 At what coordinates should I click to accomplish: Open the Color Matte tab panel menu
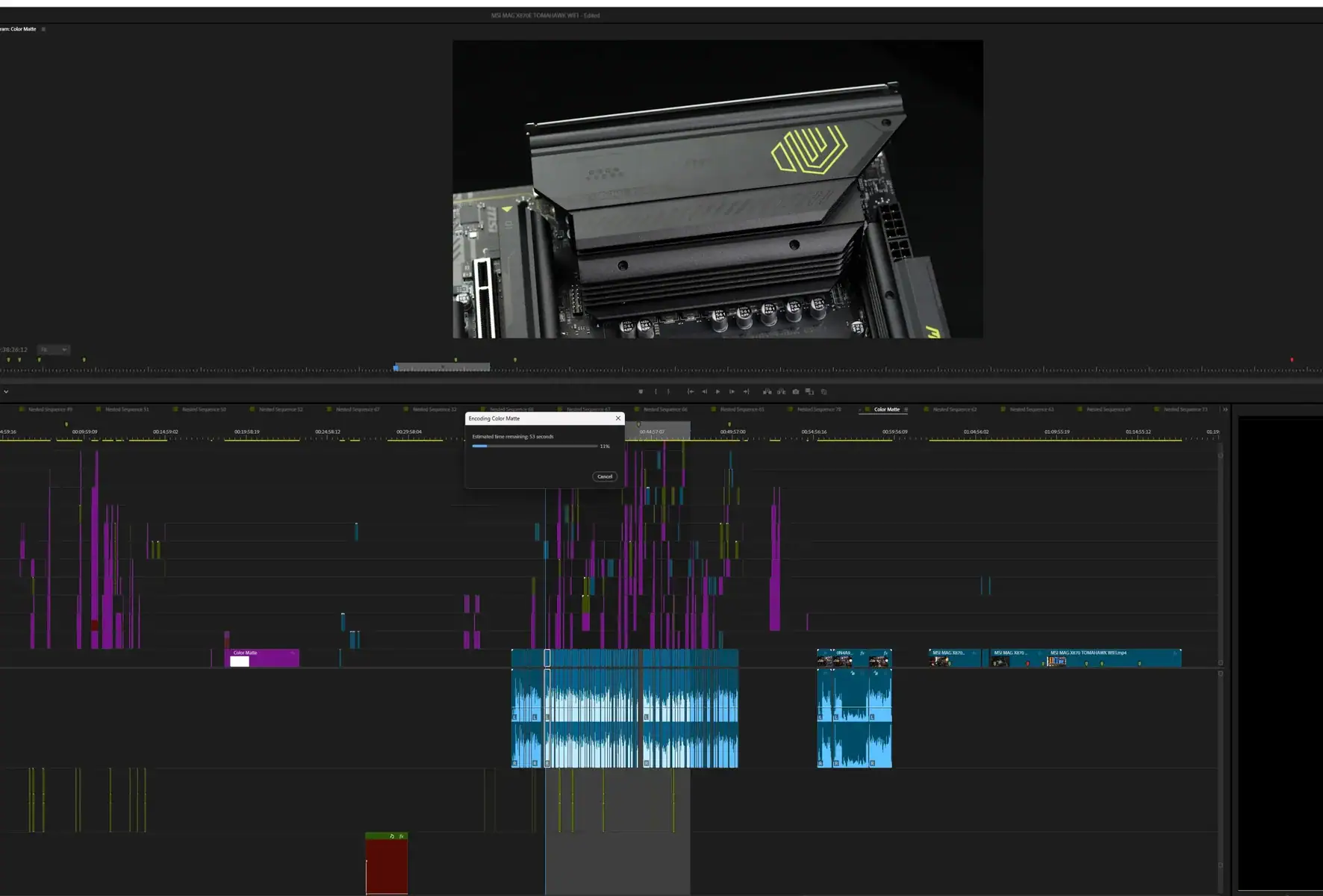[906, 409]
